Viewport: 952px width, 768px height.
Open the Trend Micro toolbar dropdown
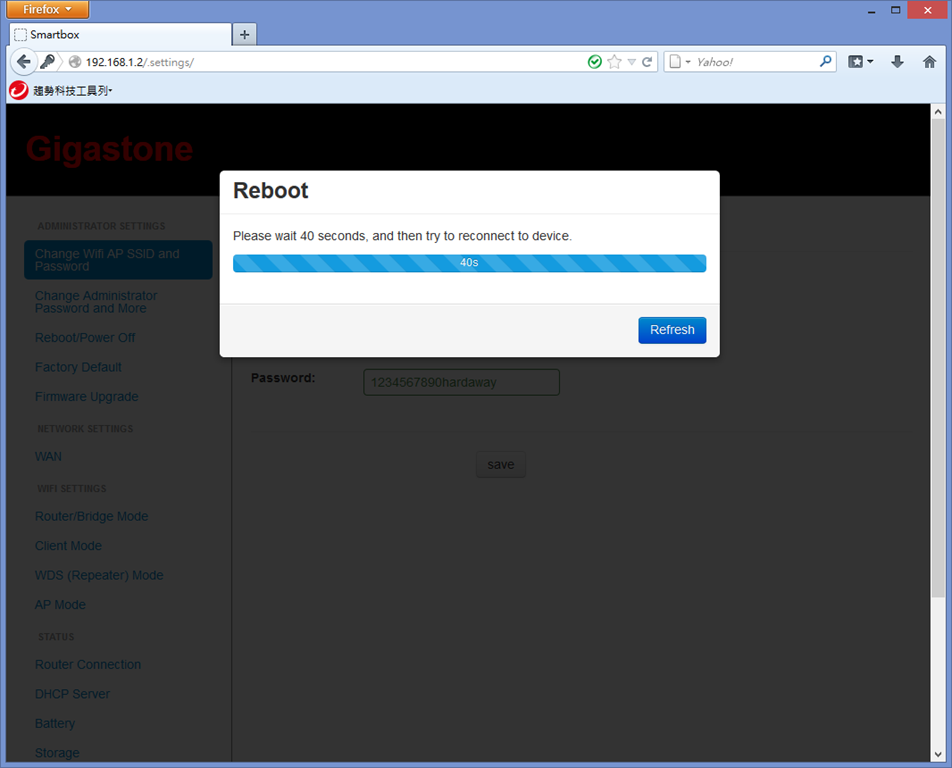73,91
